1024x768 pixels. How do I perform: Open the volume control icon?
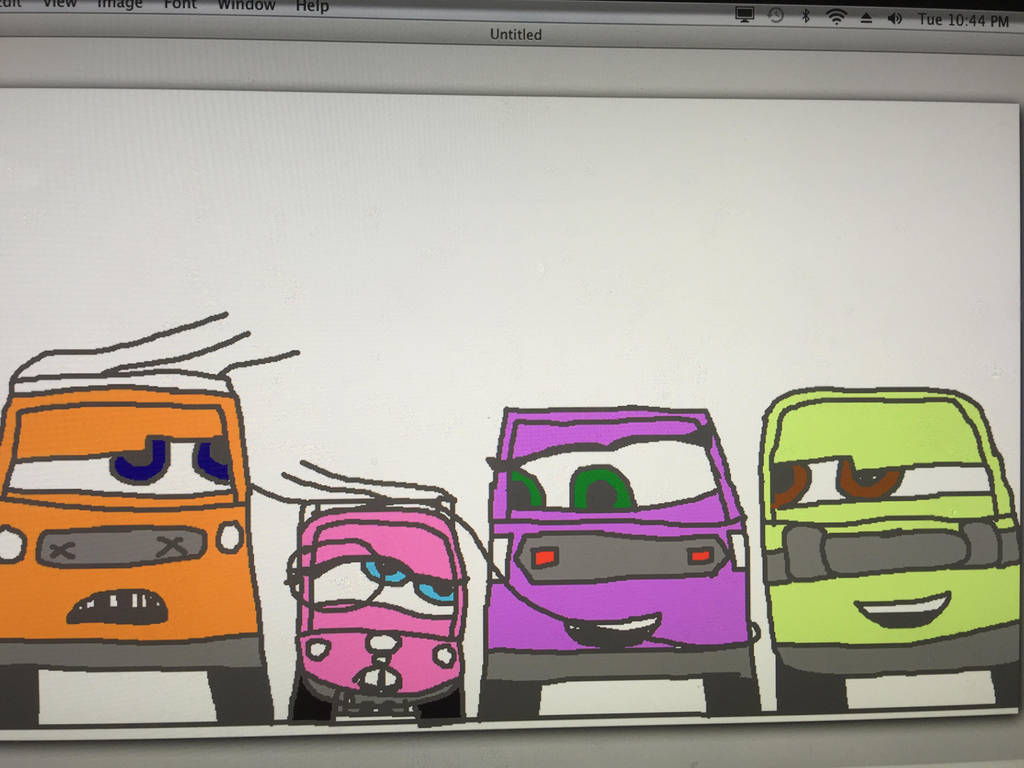pyautogui.click(x=895, y=18)
